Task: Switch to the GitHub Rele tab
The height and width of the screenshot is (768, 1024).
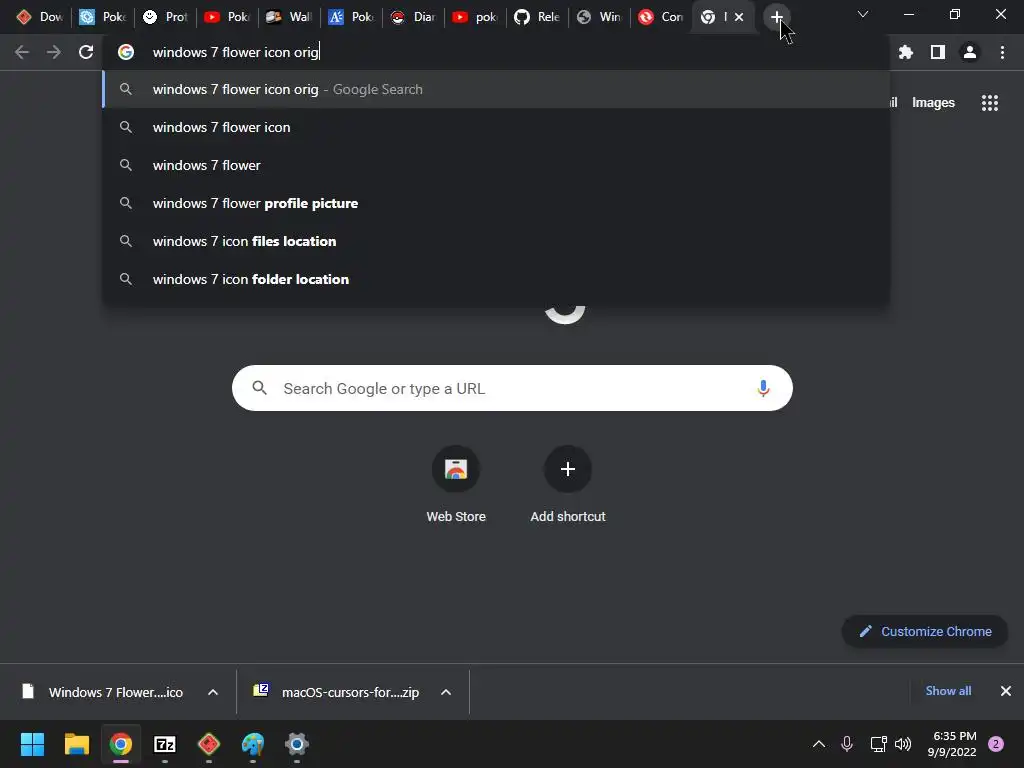Action: (x=537, y=18)
